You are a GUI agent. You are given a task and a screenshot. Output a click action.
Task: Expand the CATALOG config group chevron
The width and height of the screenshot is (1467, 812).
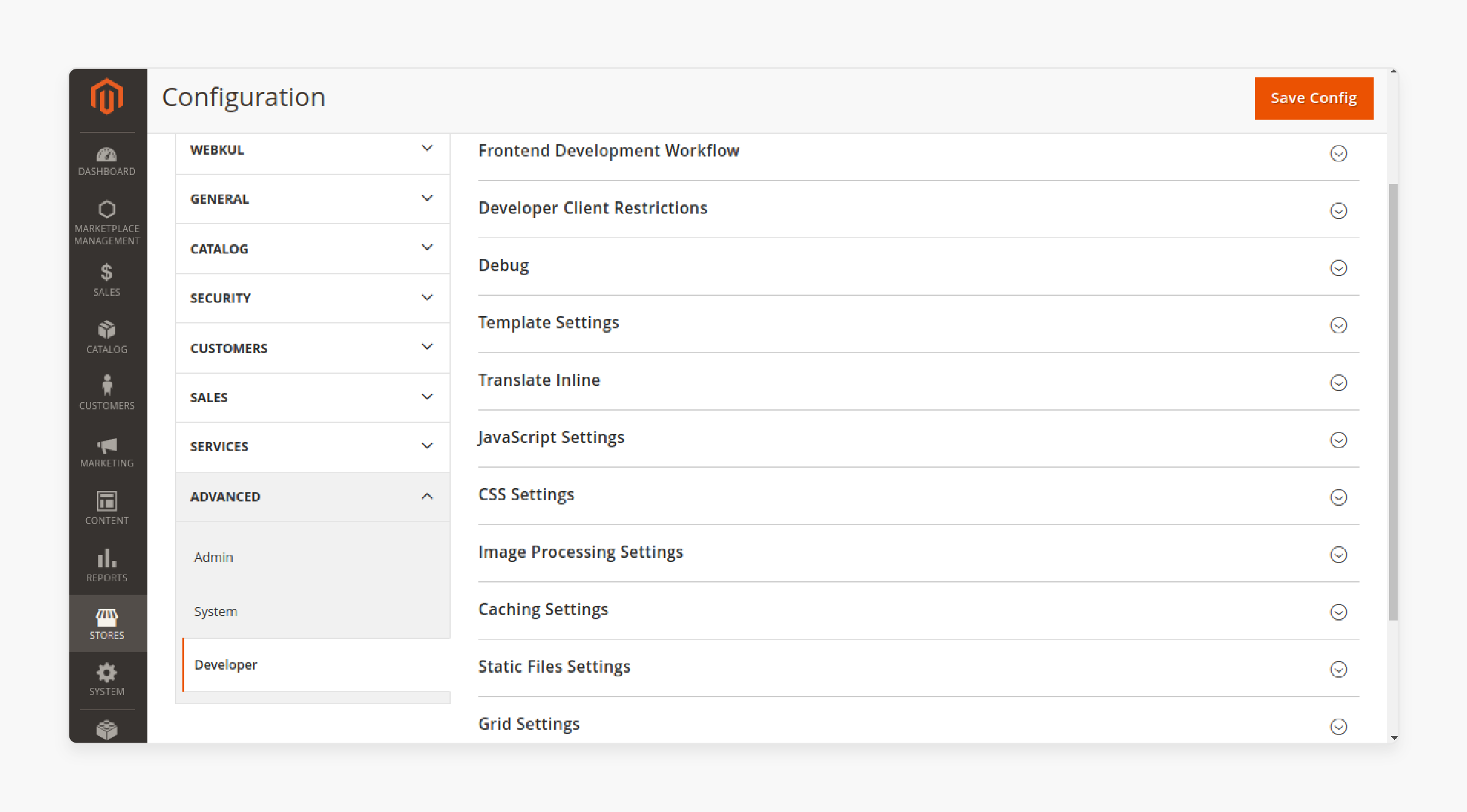[x=427, y=247]
